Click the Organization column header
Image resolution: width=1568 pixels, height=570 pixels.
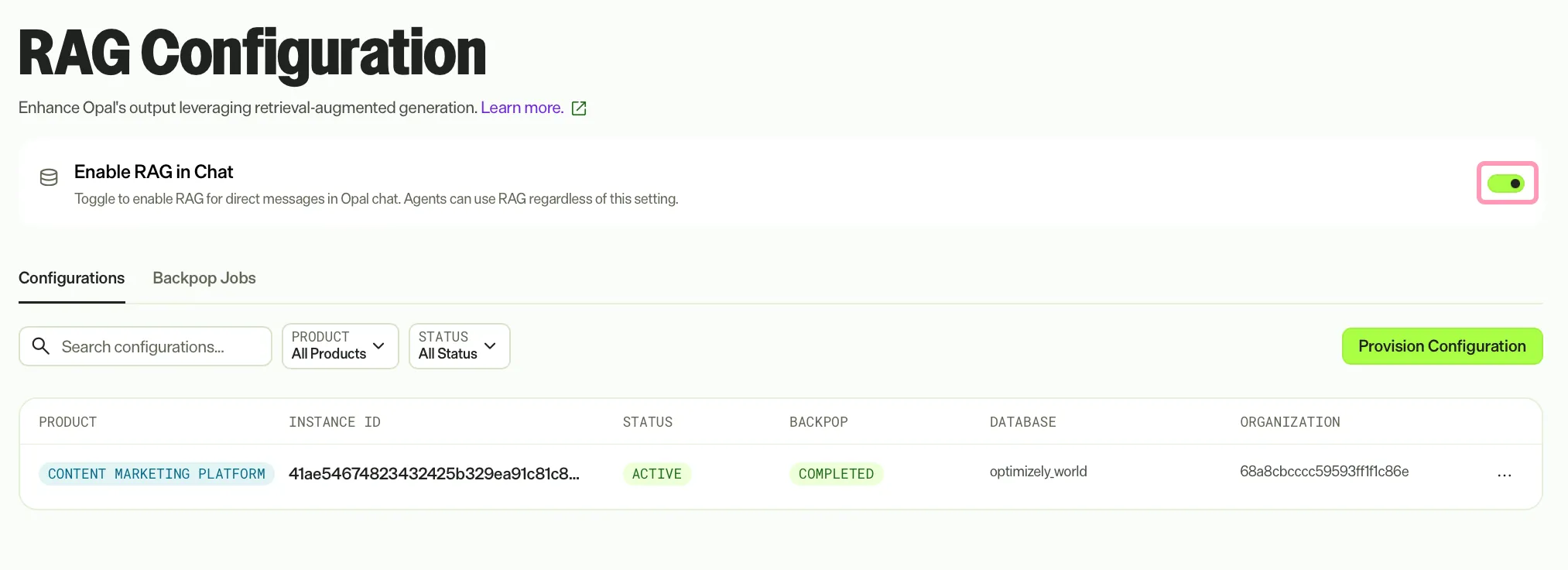(1290, 422)
